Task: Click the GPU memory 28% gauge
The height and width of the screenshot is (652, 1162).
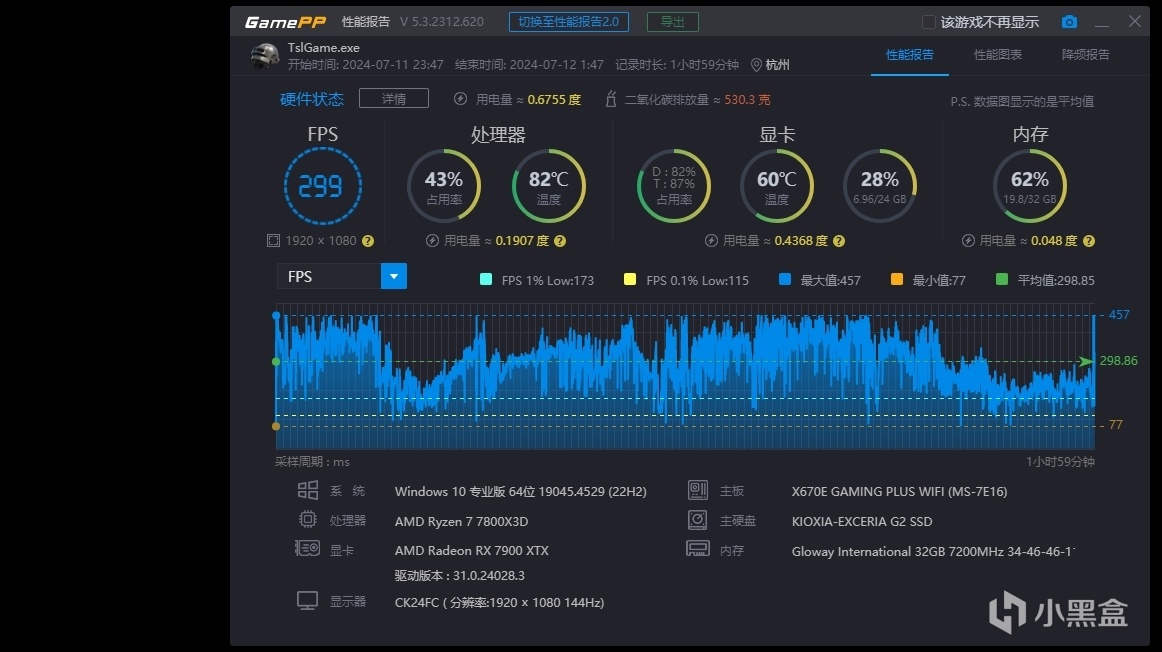Action: pos(880,186)
